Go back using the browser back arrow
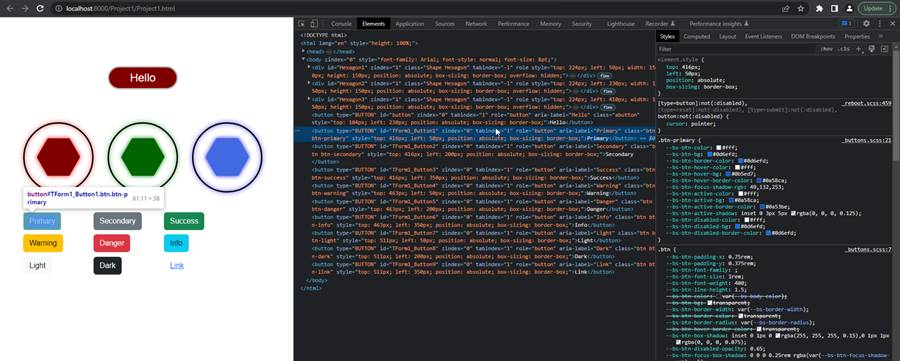 point(9,9)
